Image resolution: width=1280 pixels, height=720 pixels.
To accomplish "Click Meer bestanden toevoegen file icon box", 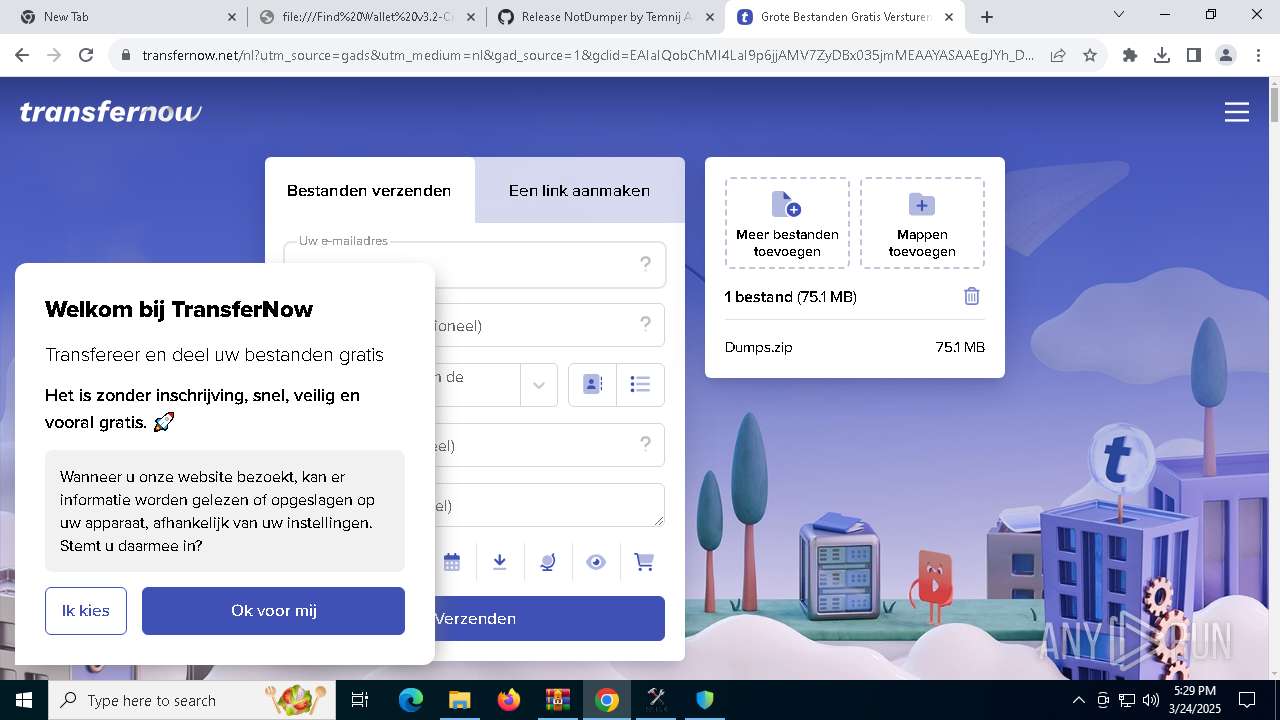I will [787, 223].
